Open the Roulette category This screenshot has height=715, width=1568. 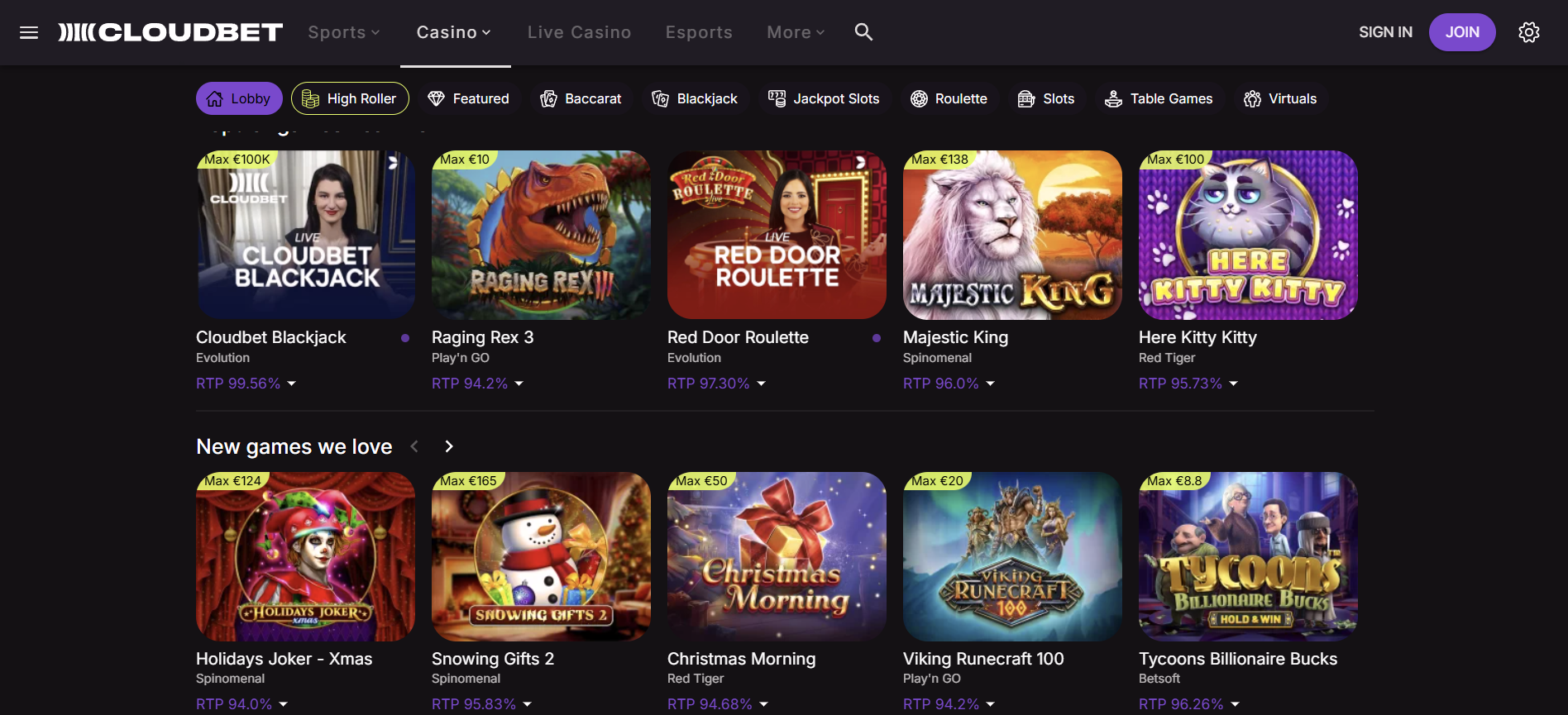(949, 99)
